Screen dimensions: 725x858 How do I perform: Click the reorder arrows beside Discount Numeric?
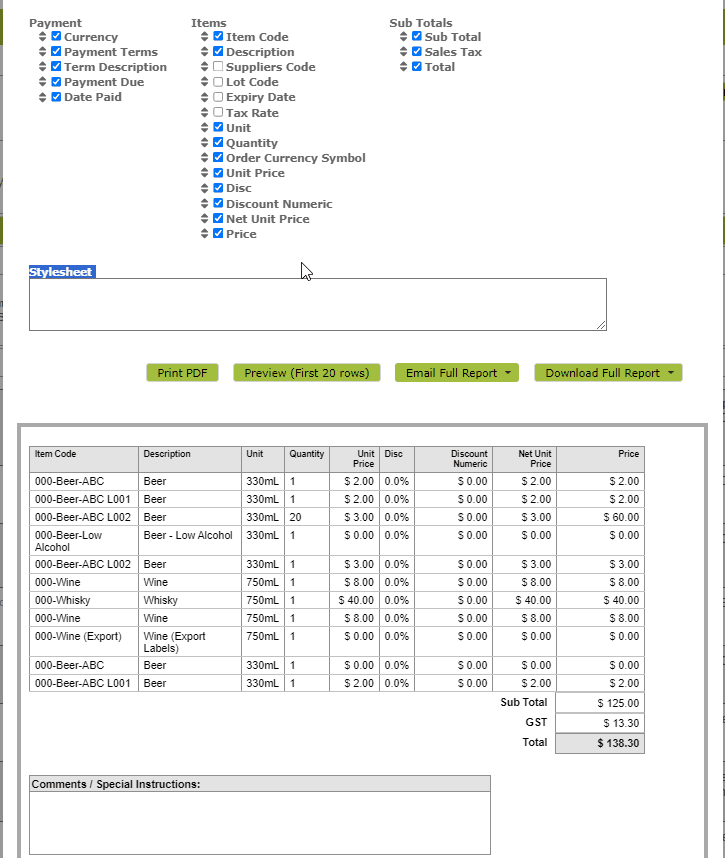(205, 204)
